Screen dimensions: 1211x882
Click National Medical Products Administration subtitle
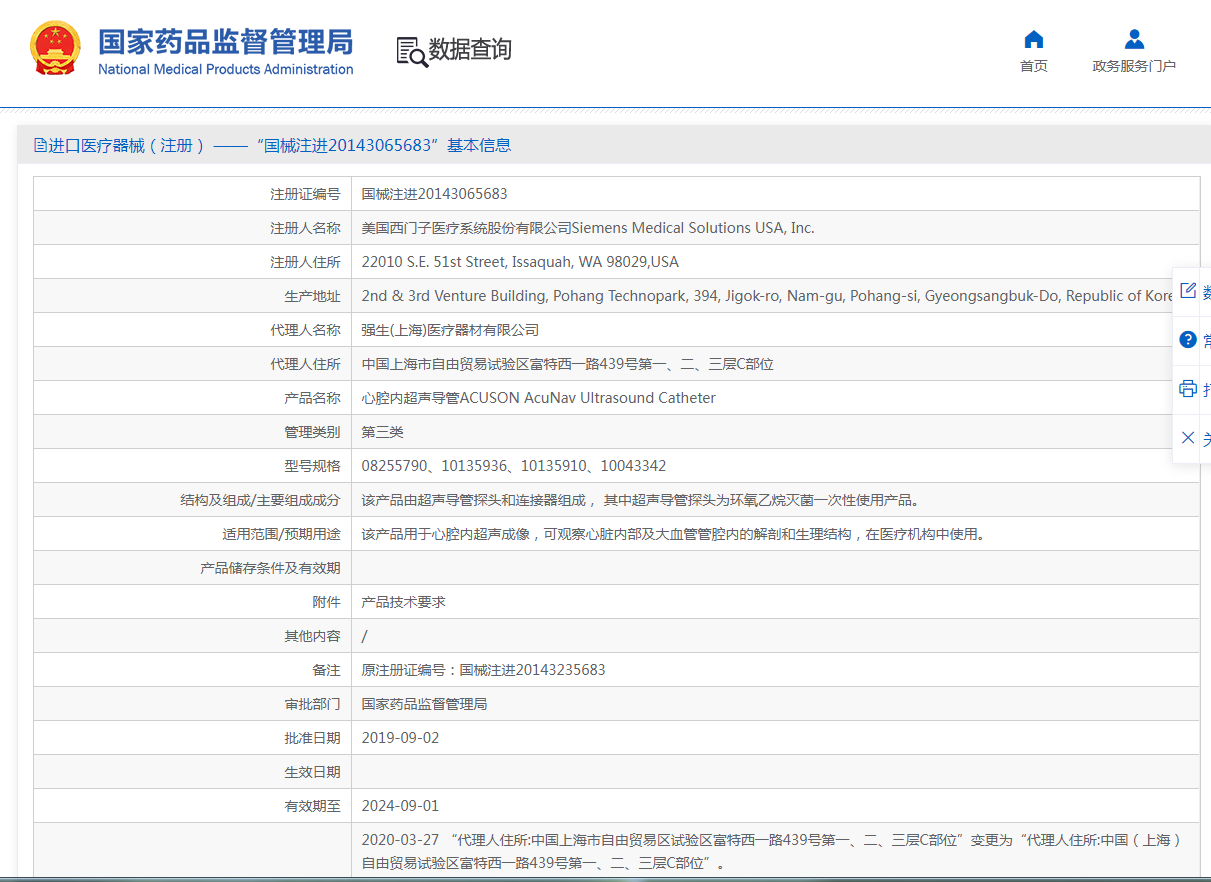click(x=225, y=69)
